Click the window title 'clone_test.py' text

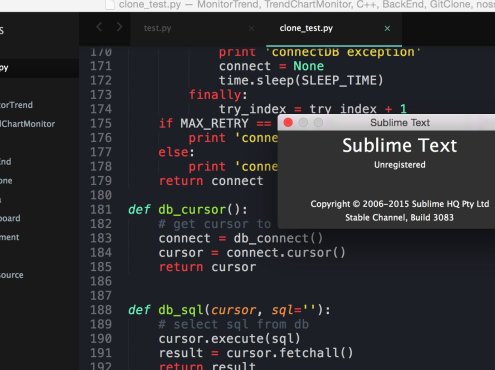[150, 5]
